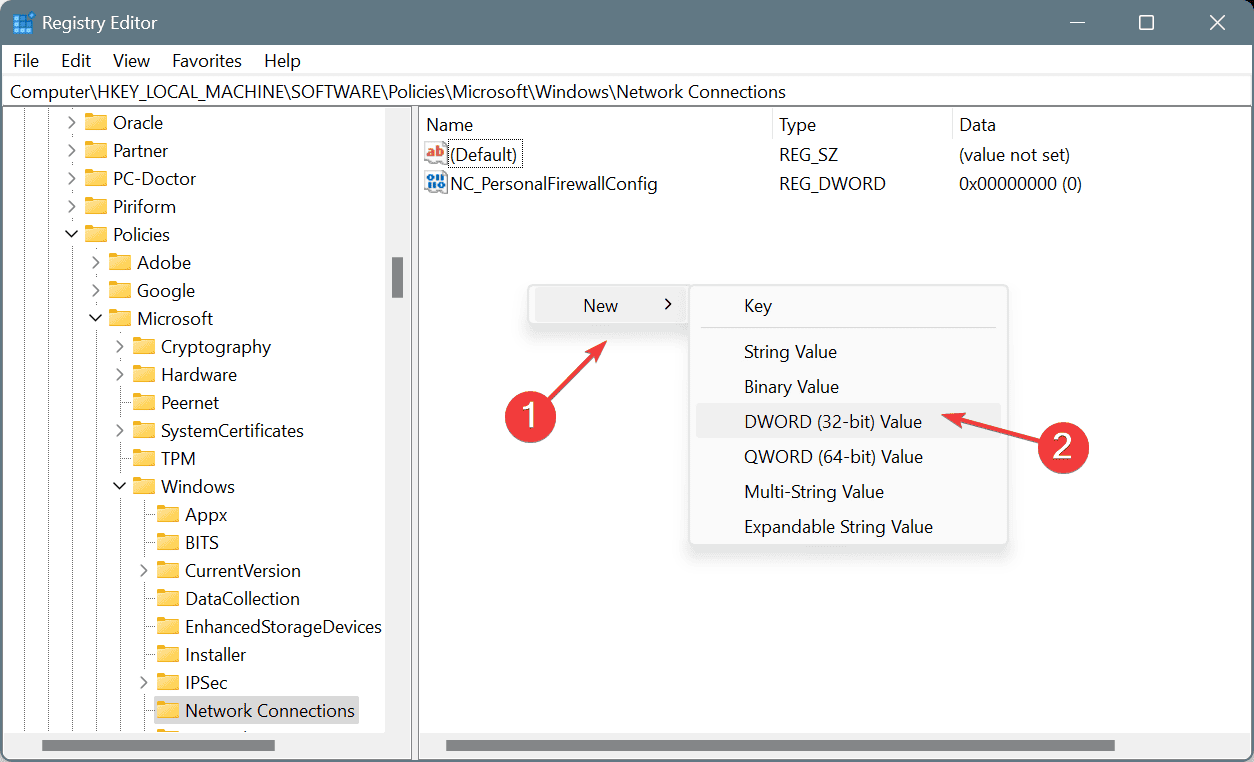Click the Partner folder icon

click(96, 150)
